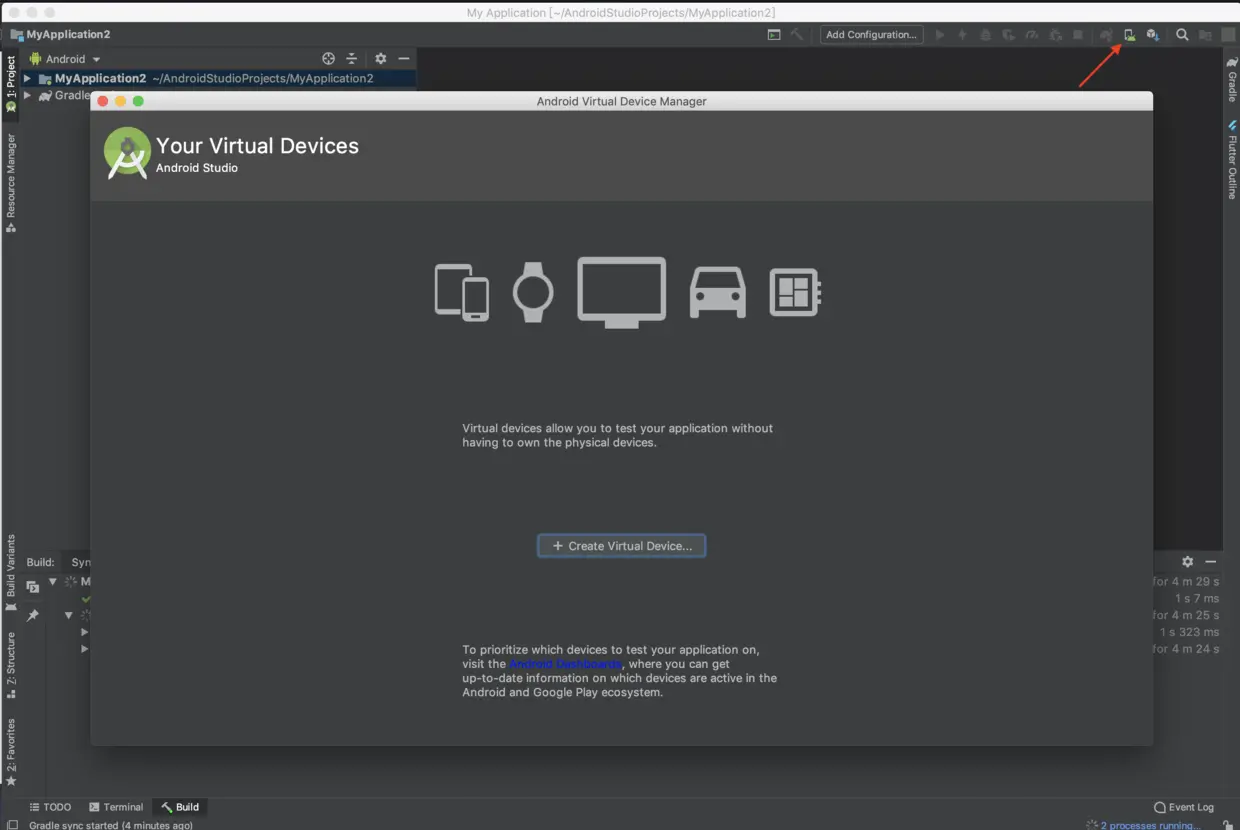The image size is (1240, 830).
Task: Open the Build Variants side tab
Action: (x=11, y=573)
